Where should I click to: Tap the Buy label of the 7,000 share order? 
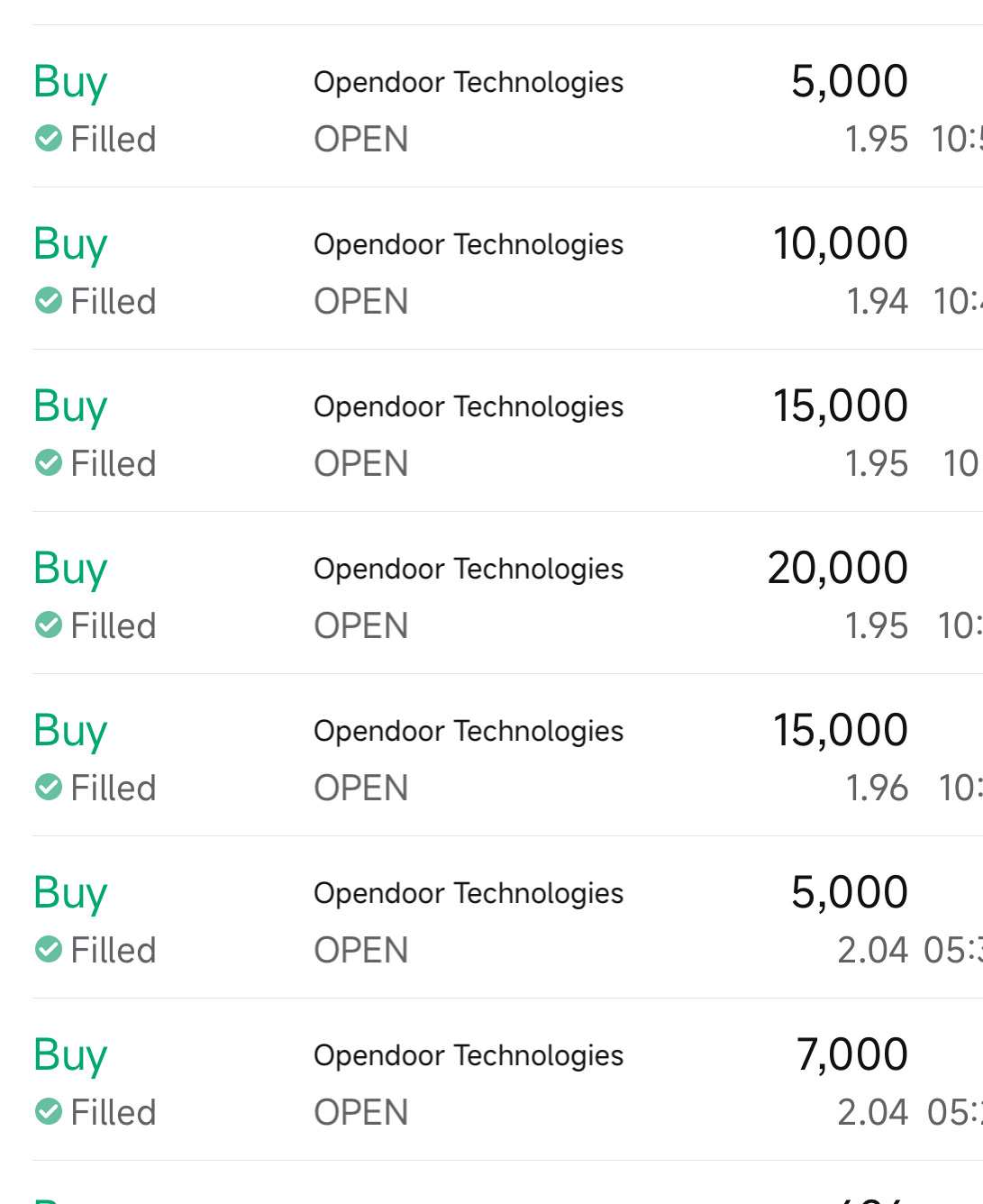[70, 1056]
